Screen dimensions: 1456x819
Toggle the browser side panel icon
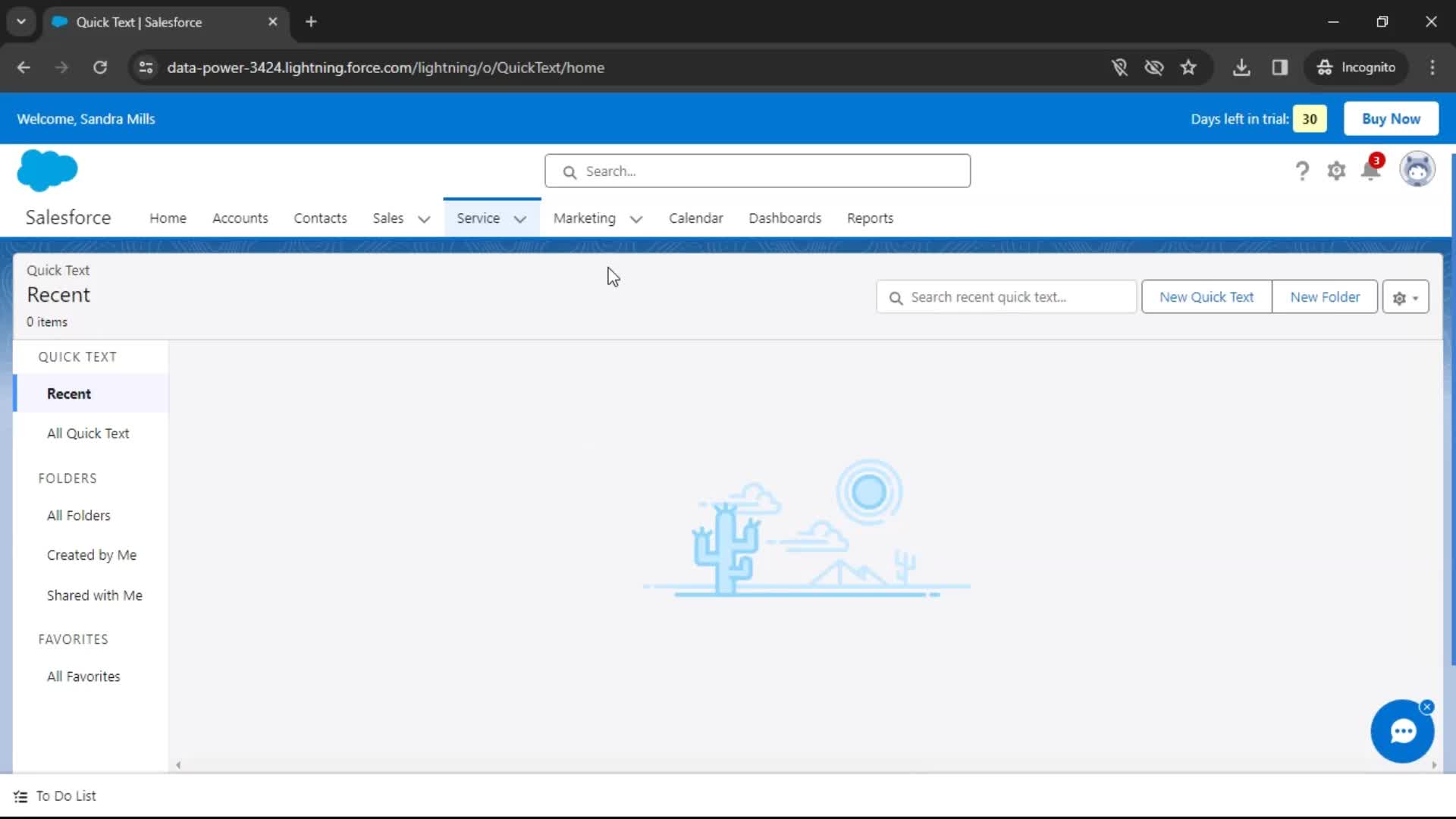tap(1280, 67)
